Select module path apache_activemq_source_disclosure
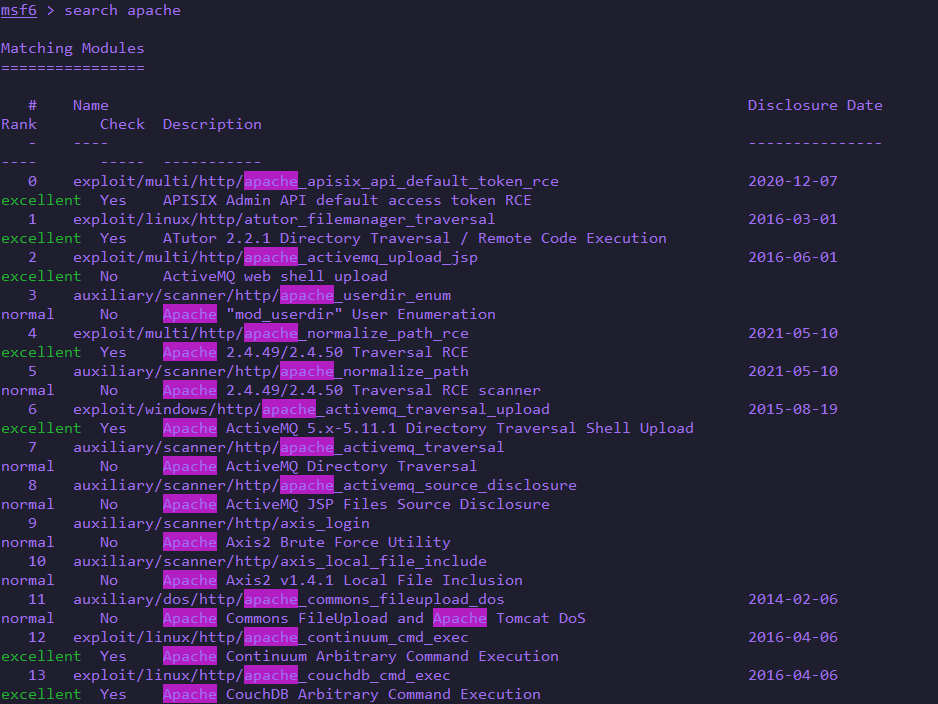Image resolution: width=938 pixels, height=704 pixels. click(x=325, y=485)
